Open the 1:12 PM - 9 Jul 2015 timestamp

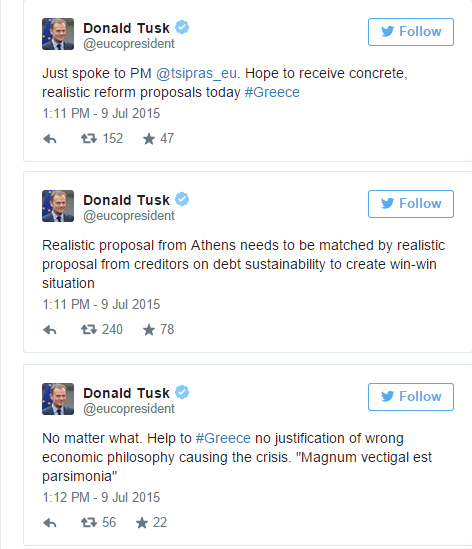click(x=101, y=498)
